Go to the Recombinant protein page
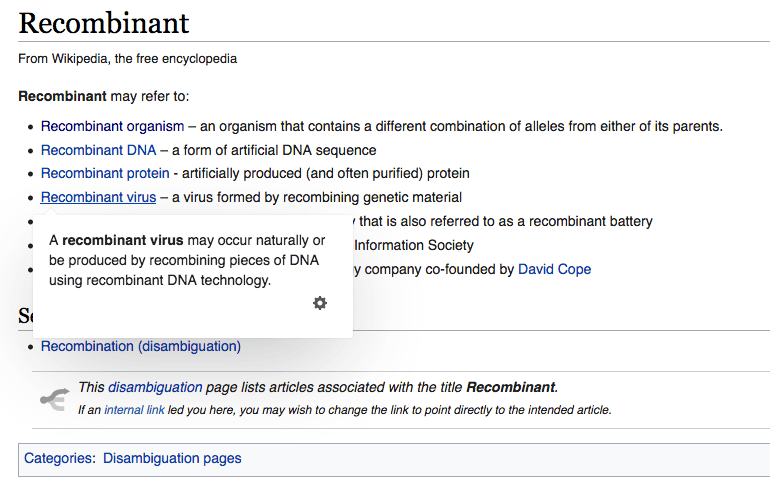Image resolution: width=770 pixels, height=490 pixels. click(x=105, y=174)
